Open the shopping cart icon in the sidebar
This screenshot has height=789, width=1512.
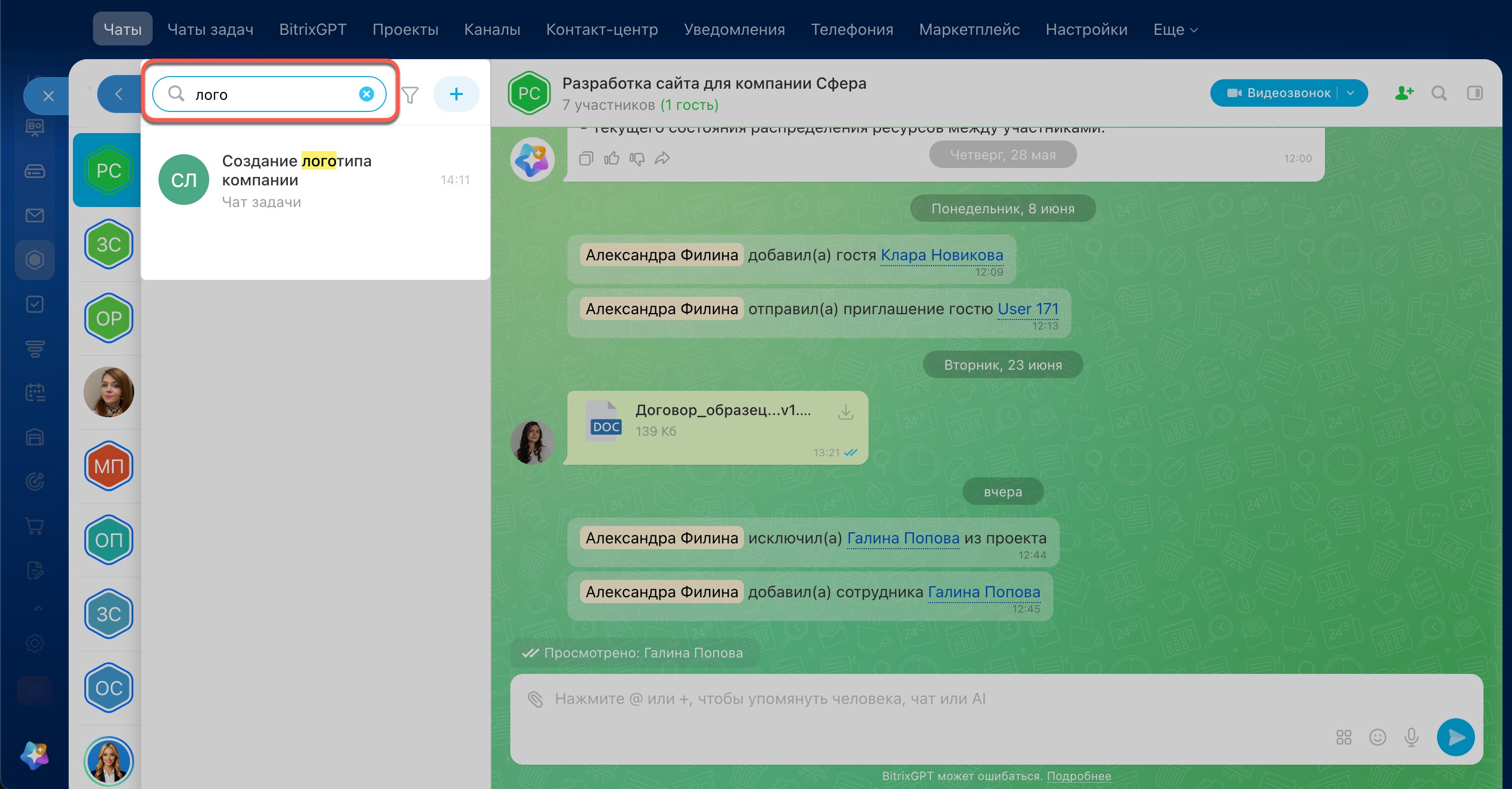coord(35,525)
